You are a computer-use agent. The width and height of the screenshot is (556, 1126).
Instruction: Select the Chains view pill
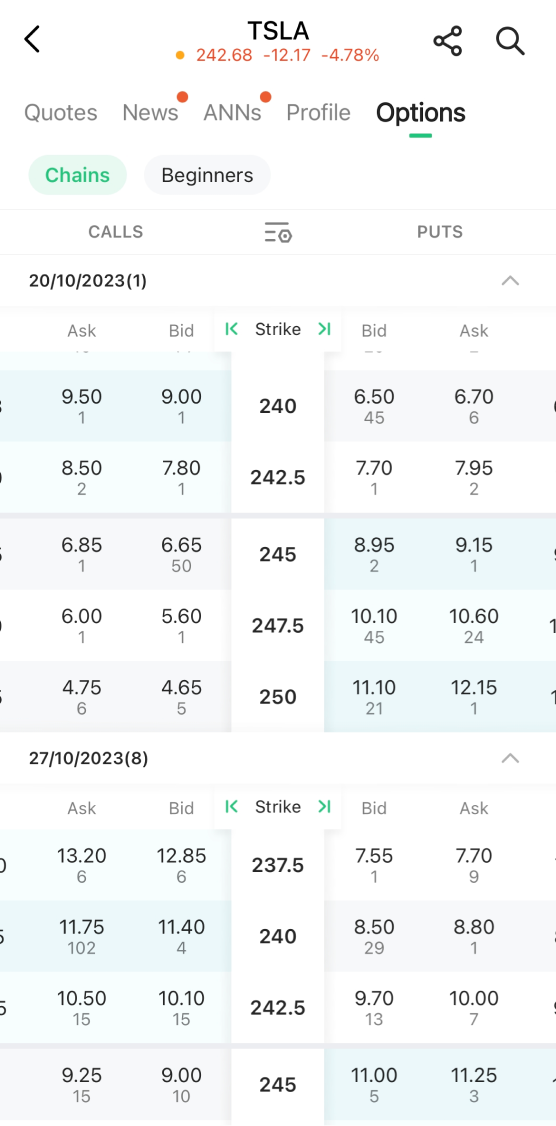[78, 175]
